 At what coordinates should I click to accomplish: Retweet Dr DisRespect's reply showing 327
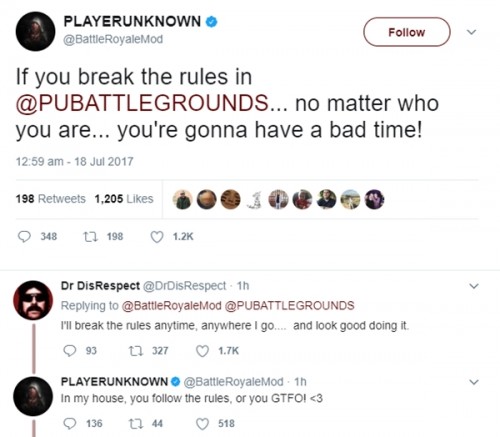coord(135,351)
